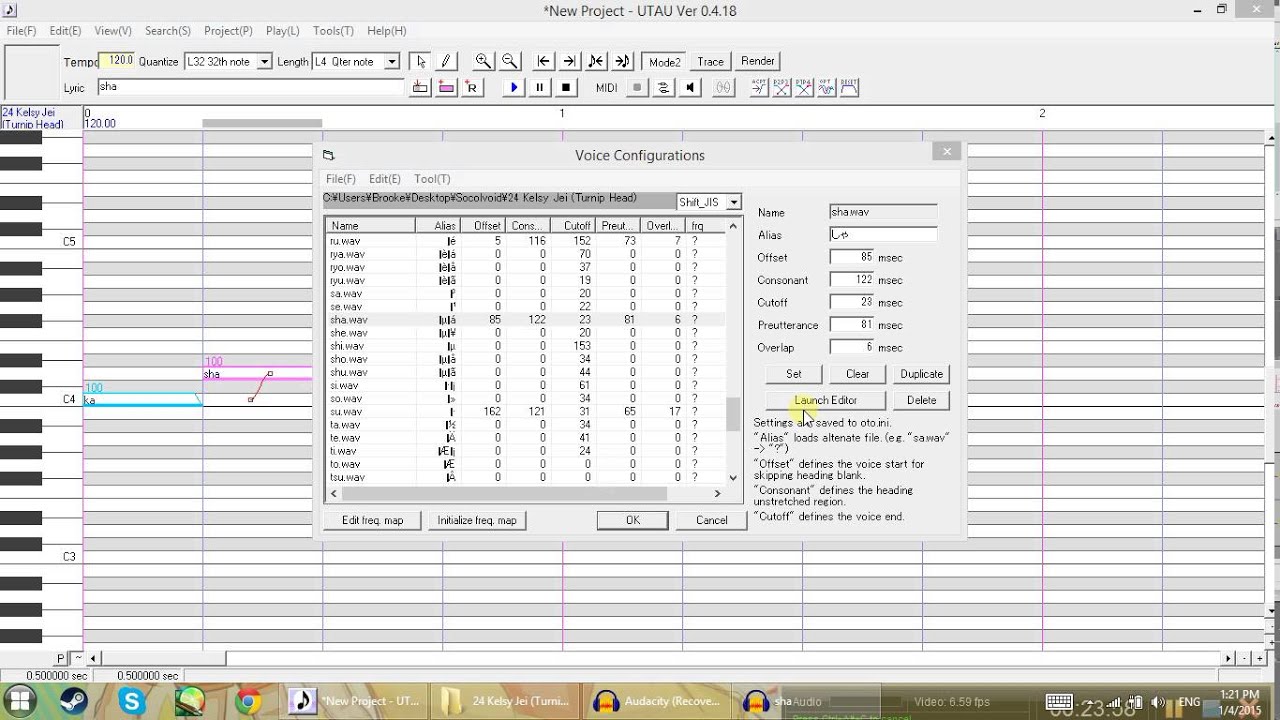Screen dimensions: 1280x720
Task: Click the speaker icon in MIDI toolbar
Action: pyautogui.click(x=689, y=88)
